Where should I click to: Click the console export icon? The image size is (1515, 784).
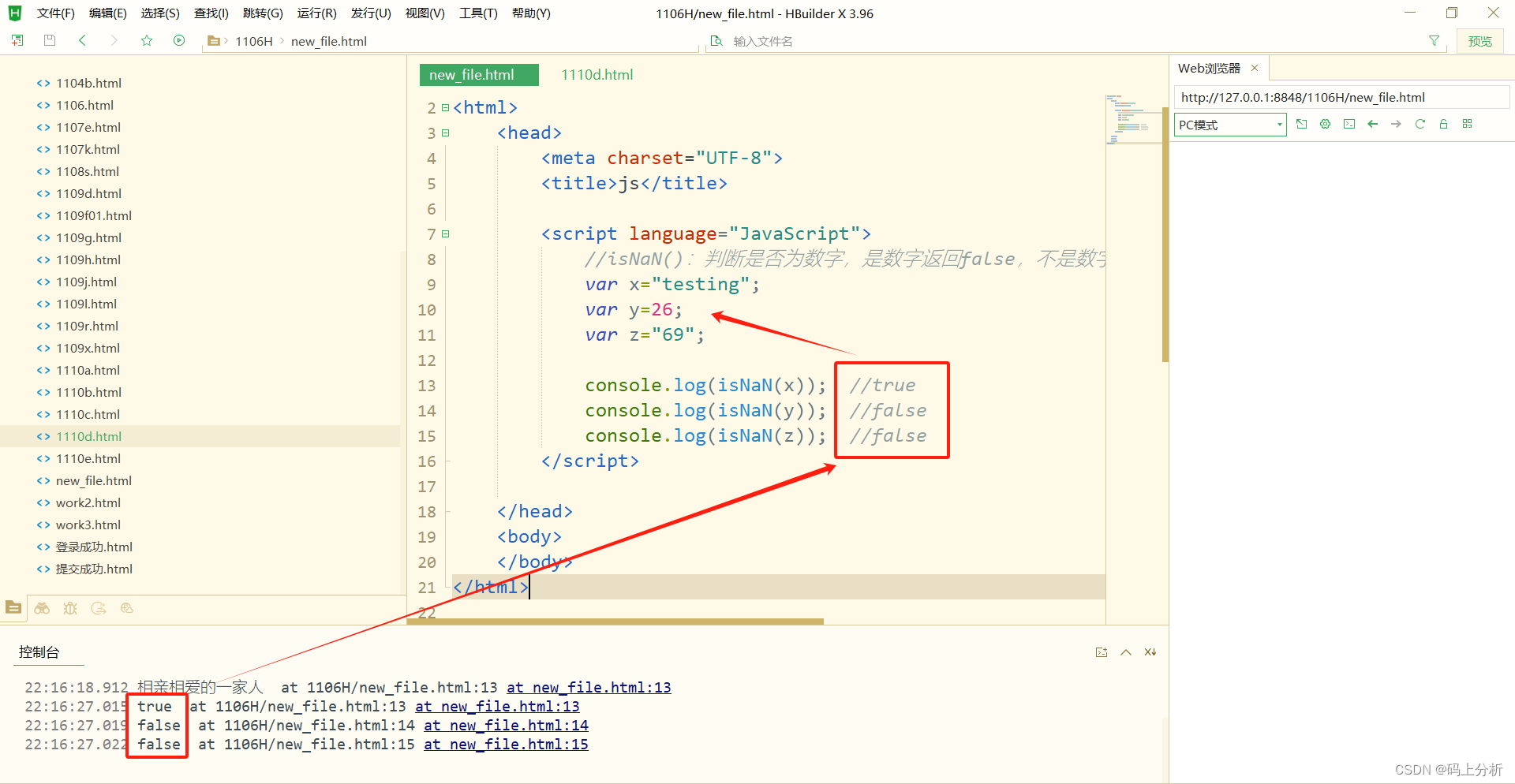1102,652
